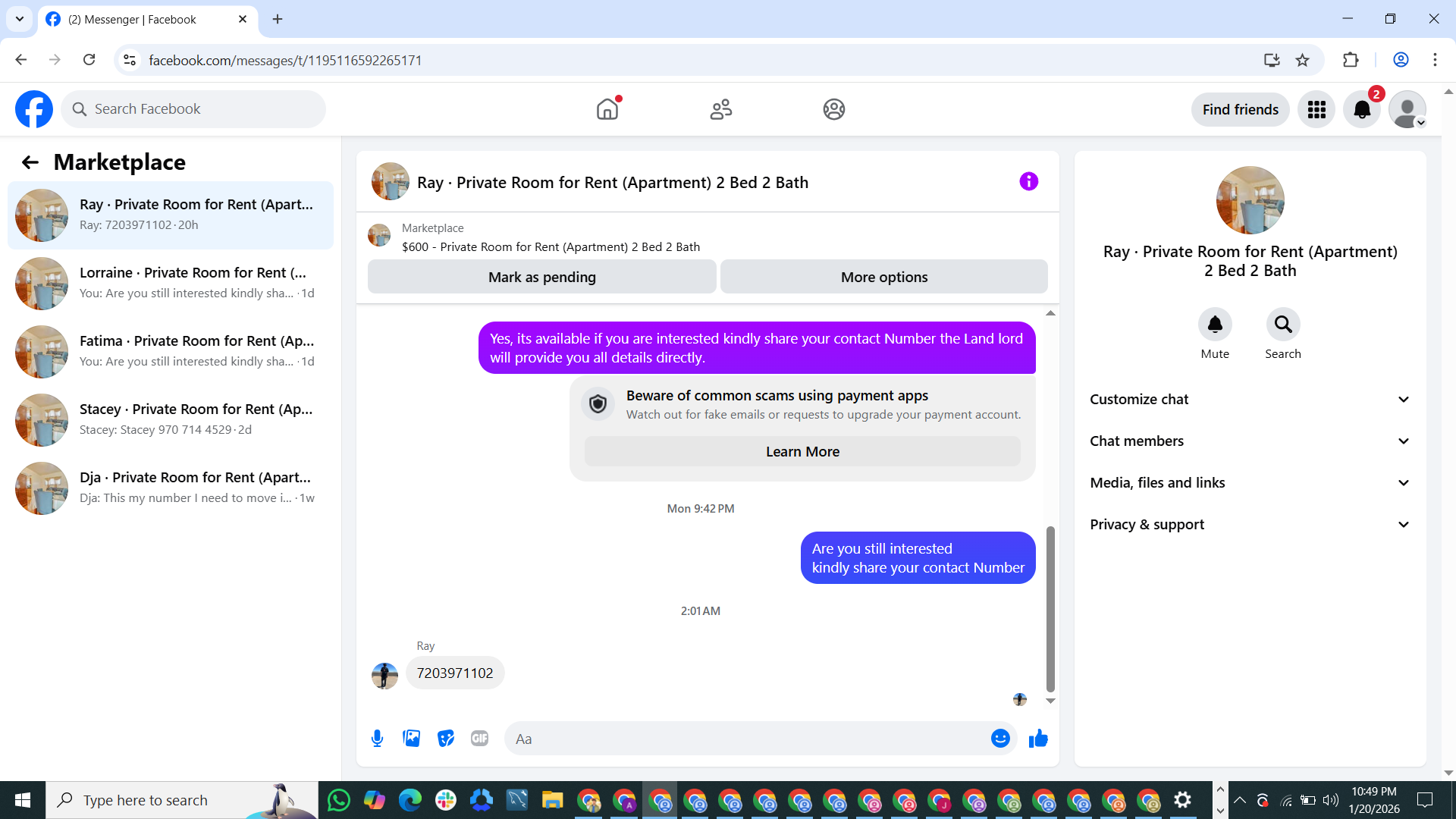Choose a GIF icon
Screen dimensions: 1456x819
tap(479, 739)
